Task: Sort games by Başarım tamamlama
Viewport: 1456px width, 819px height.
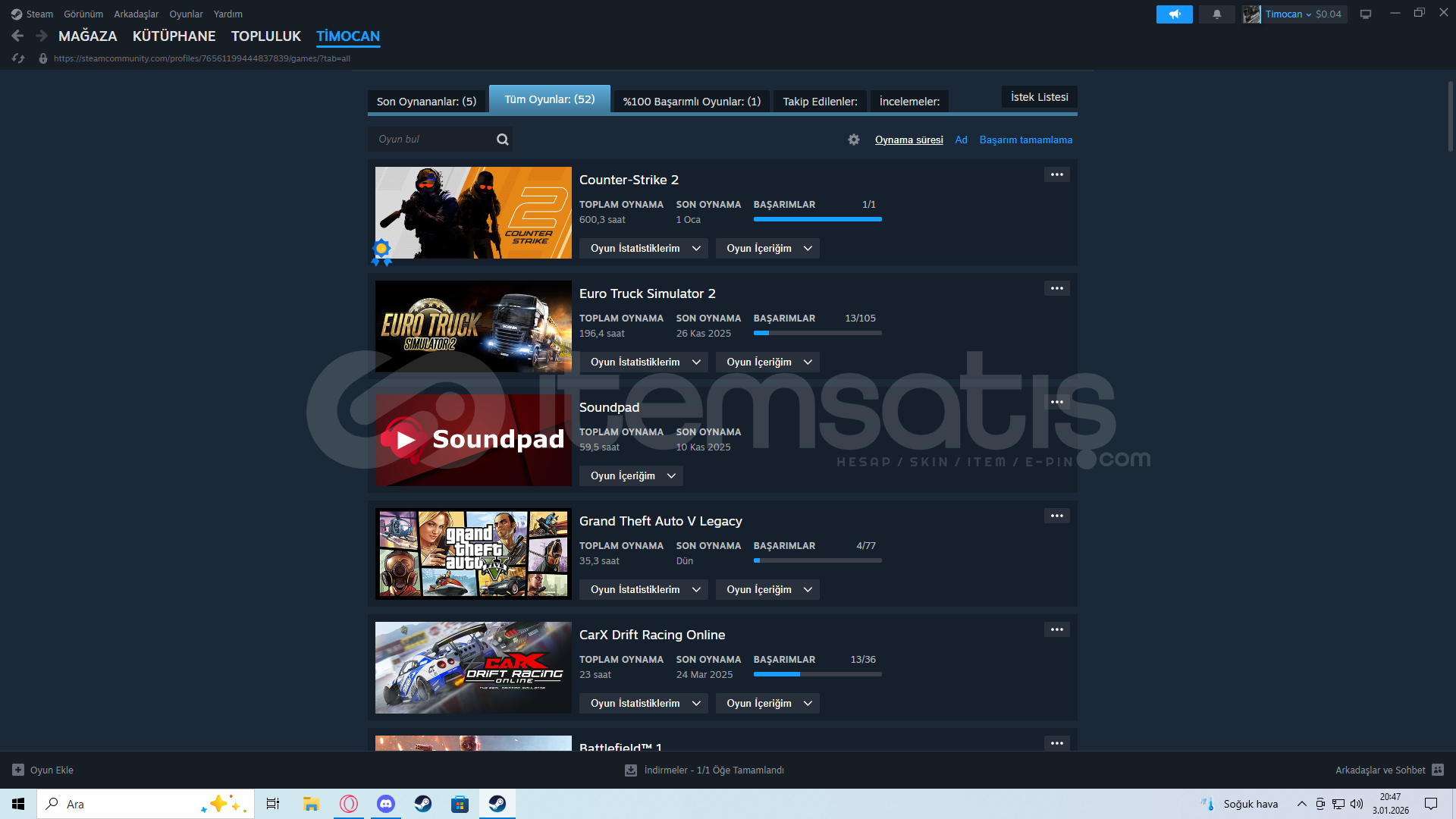Action: [1025, 140]
